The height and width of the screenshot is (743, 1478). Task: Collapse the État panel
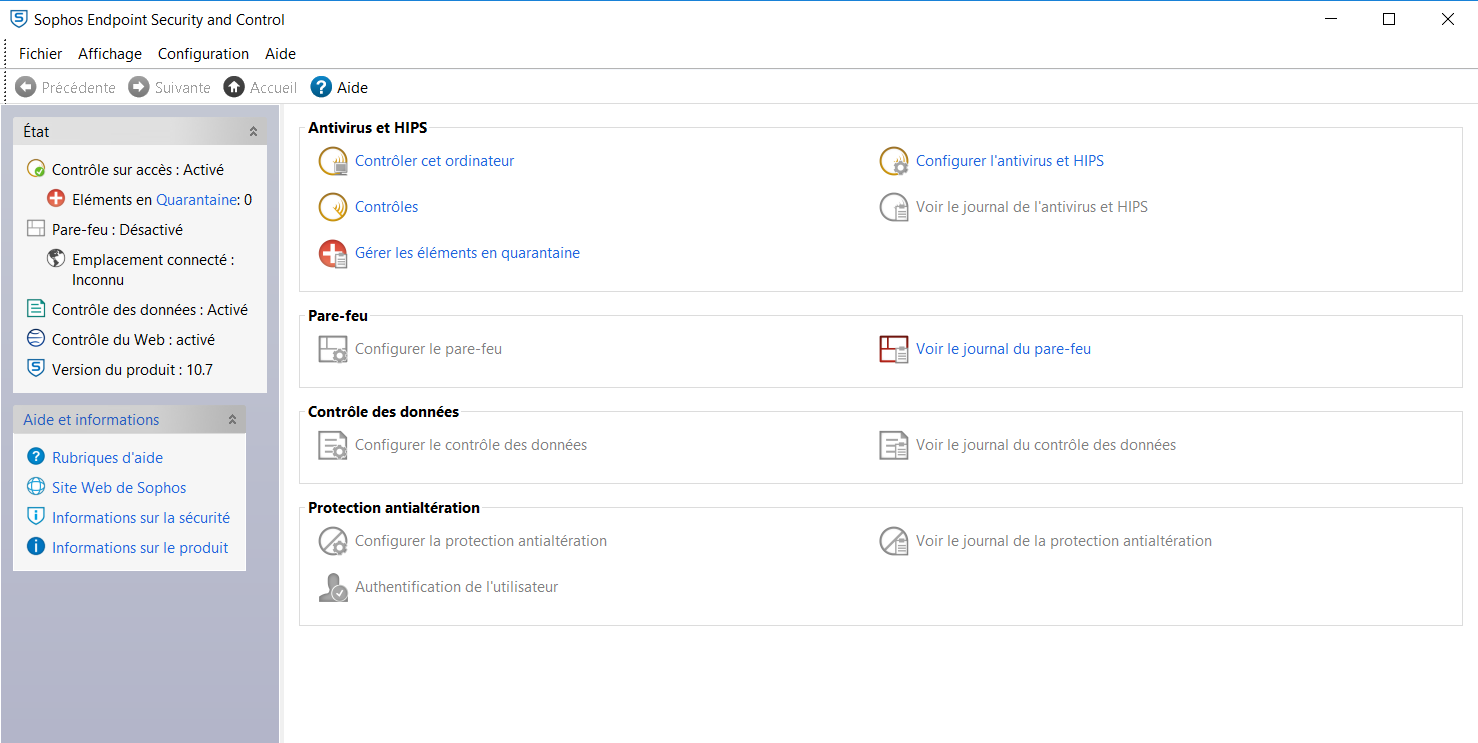point(254,131)
